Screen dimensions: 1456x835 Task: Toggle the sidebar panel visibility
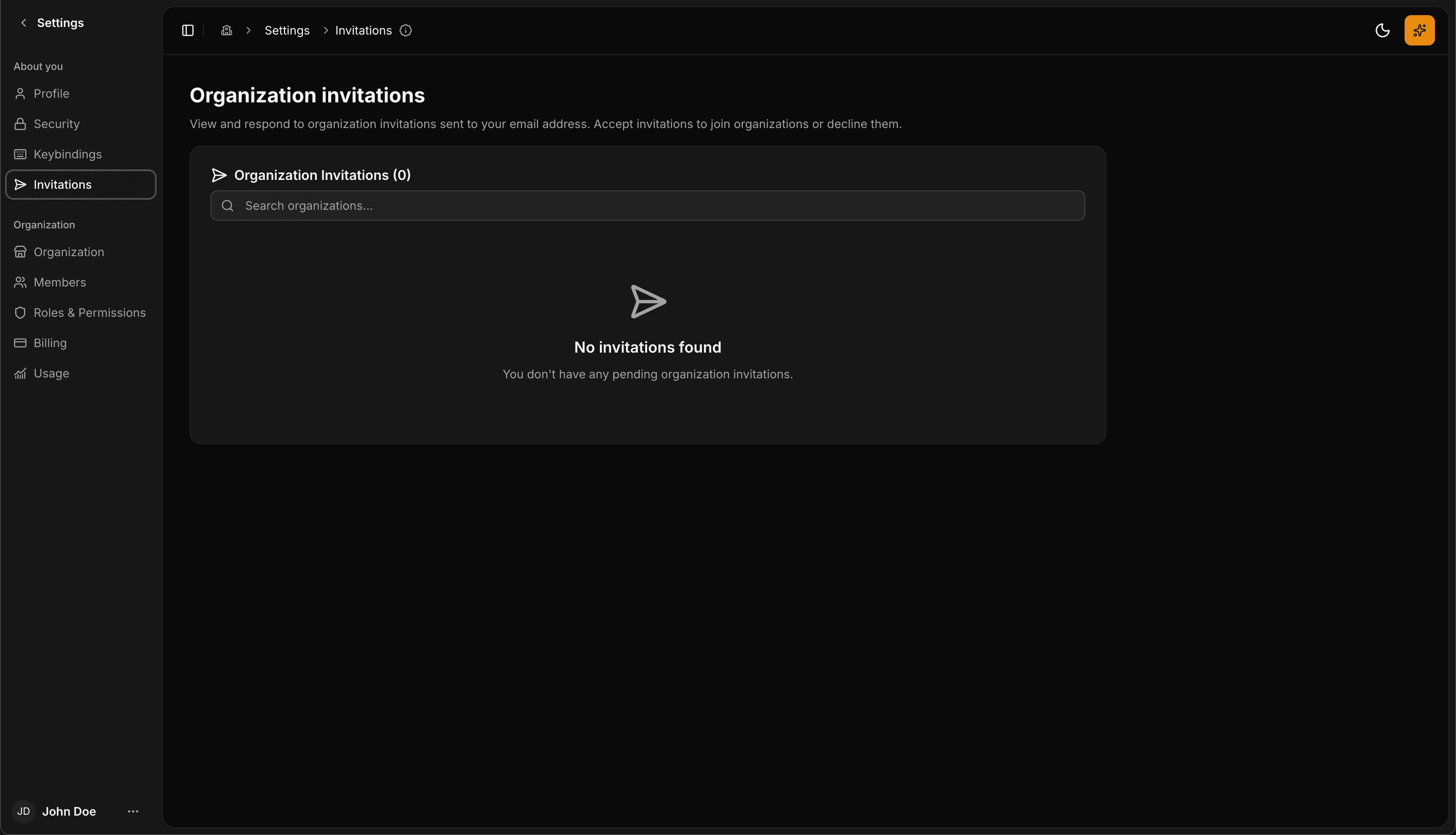187,30
